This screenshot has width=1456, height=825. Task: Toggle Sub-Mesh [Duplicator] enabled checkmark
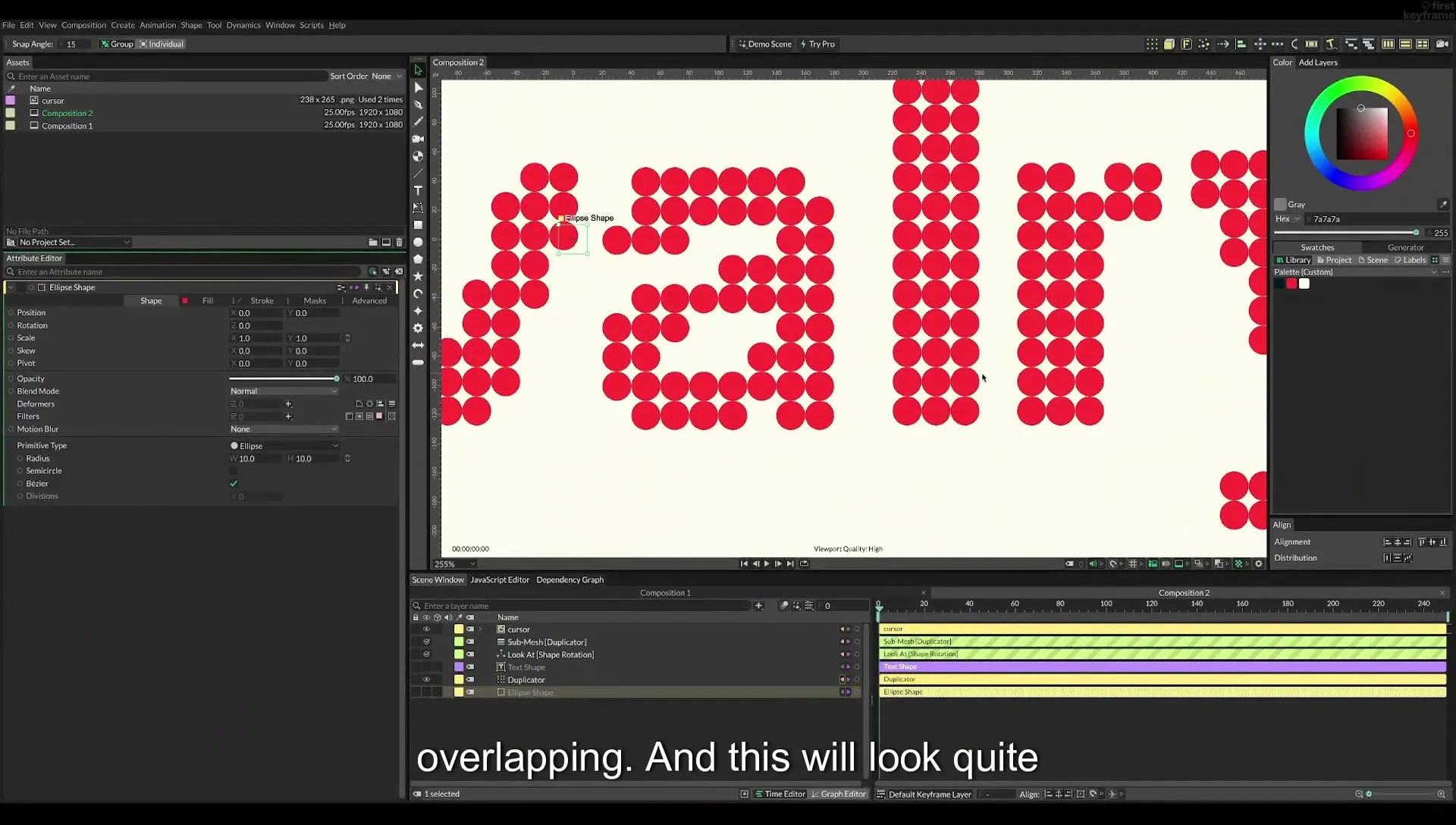[426, 642]
